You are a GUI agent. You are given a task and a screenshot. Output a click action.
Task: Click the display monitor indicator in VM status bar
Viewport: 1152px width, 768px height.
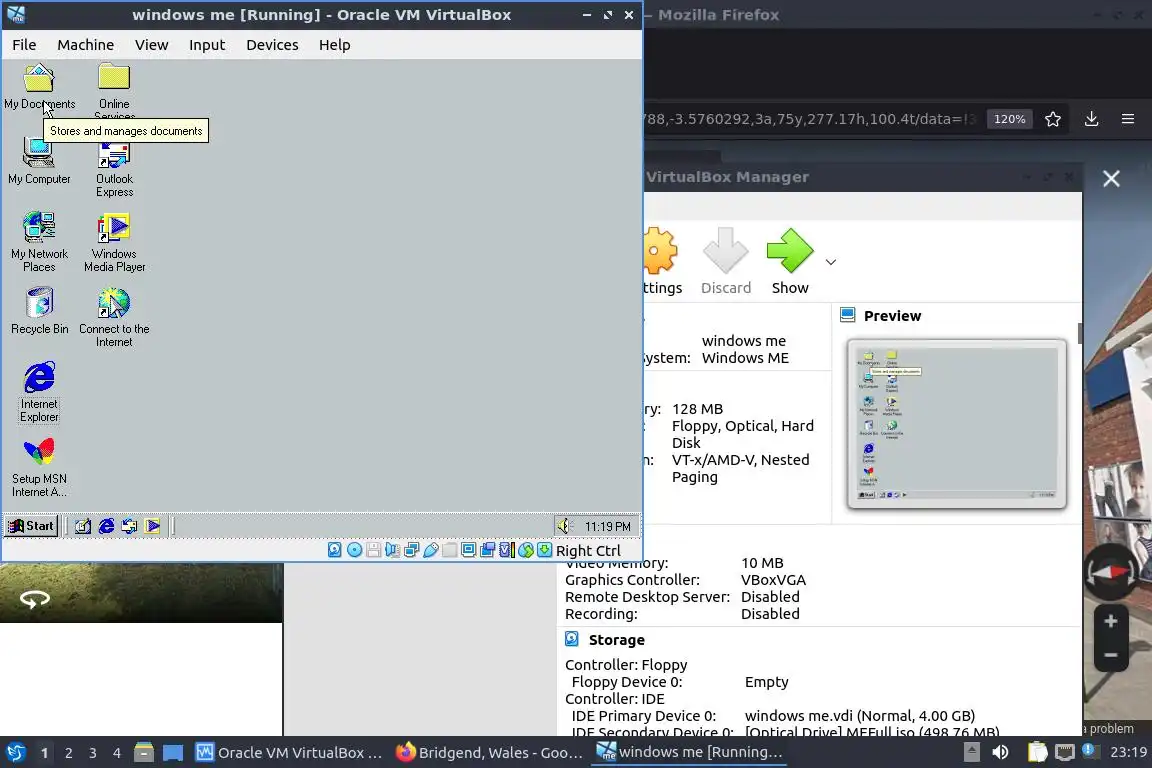[x=468, y=550]
